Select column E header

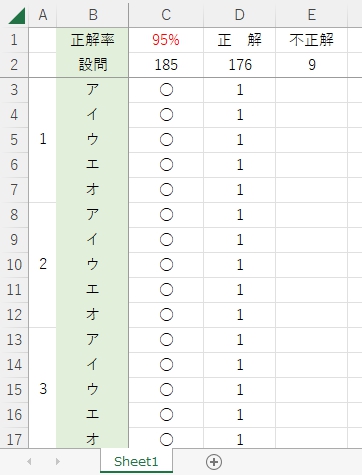(x=311, y=15)
